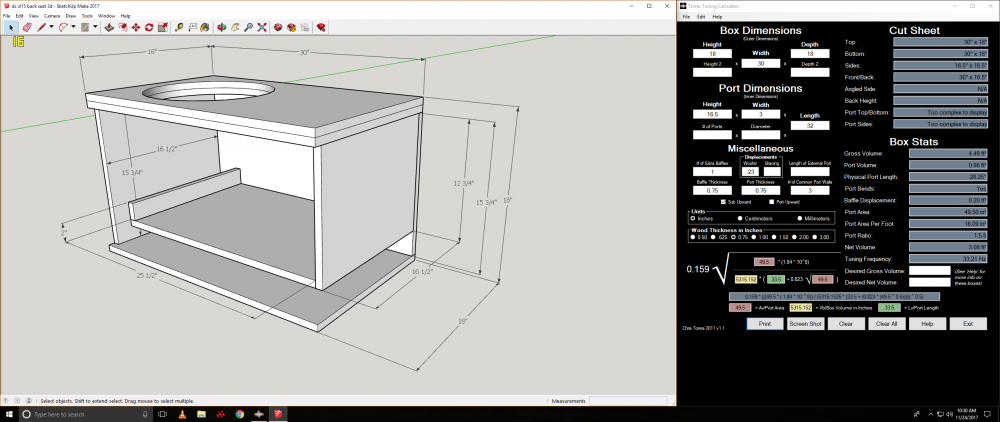Activate the Push/Pull tool
This screenshot has width=1000, height=422.
(109, 27)
